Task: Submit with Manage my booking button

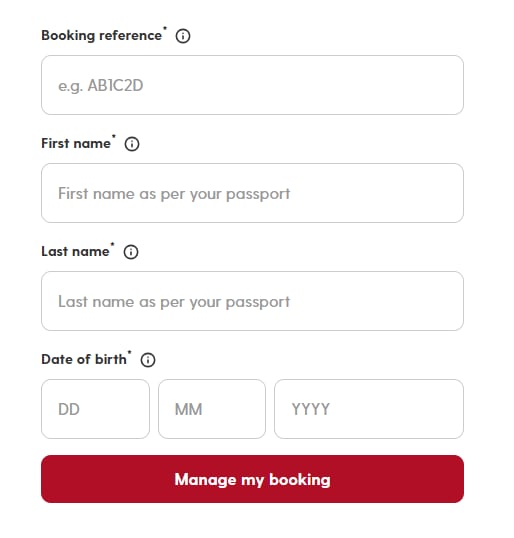Action: [x=252, y=479]
